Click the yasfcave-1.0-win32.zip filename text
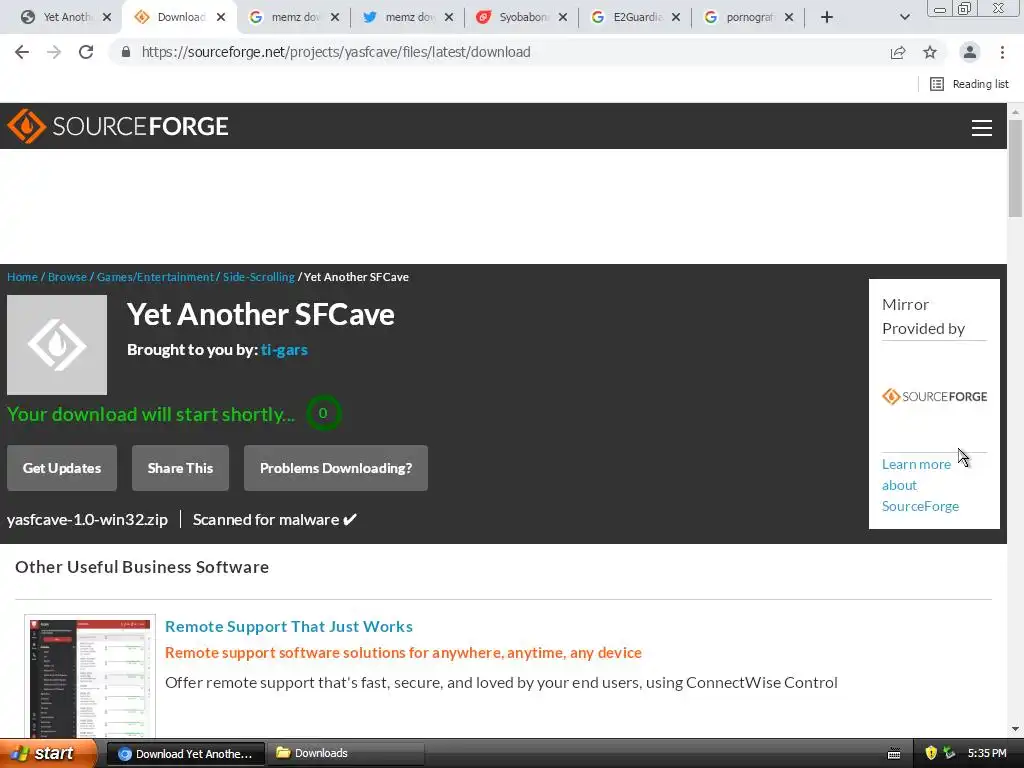This screenshot has width=1024, height=768. [88, 520]
